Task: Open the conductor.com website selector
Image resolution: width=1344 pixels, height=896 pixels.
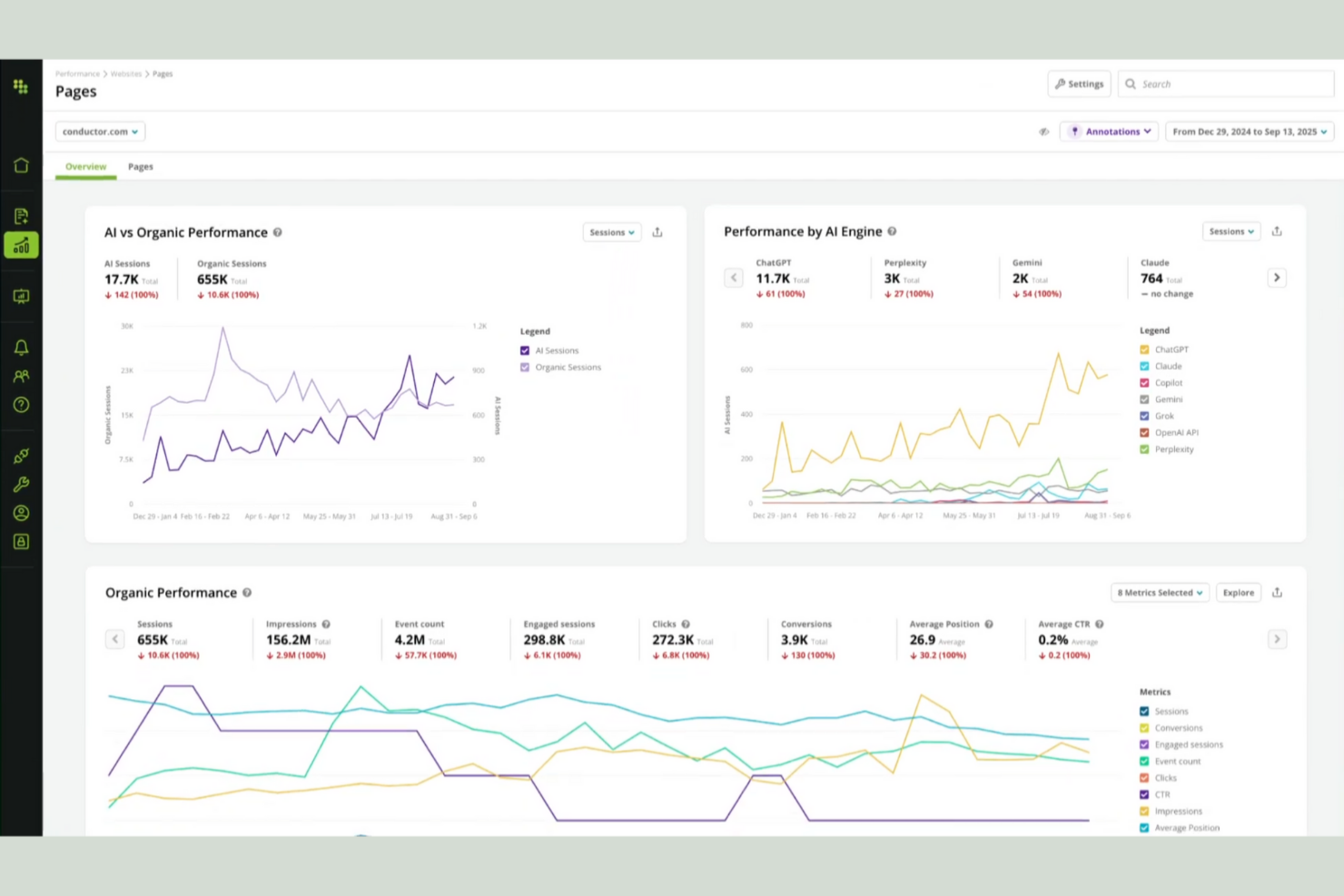Action: click(100, 131)
